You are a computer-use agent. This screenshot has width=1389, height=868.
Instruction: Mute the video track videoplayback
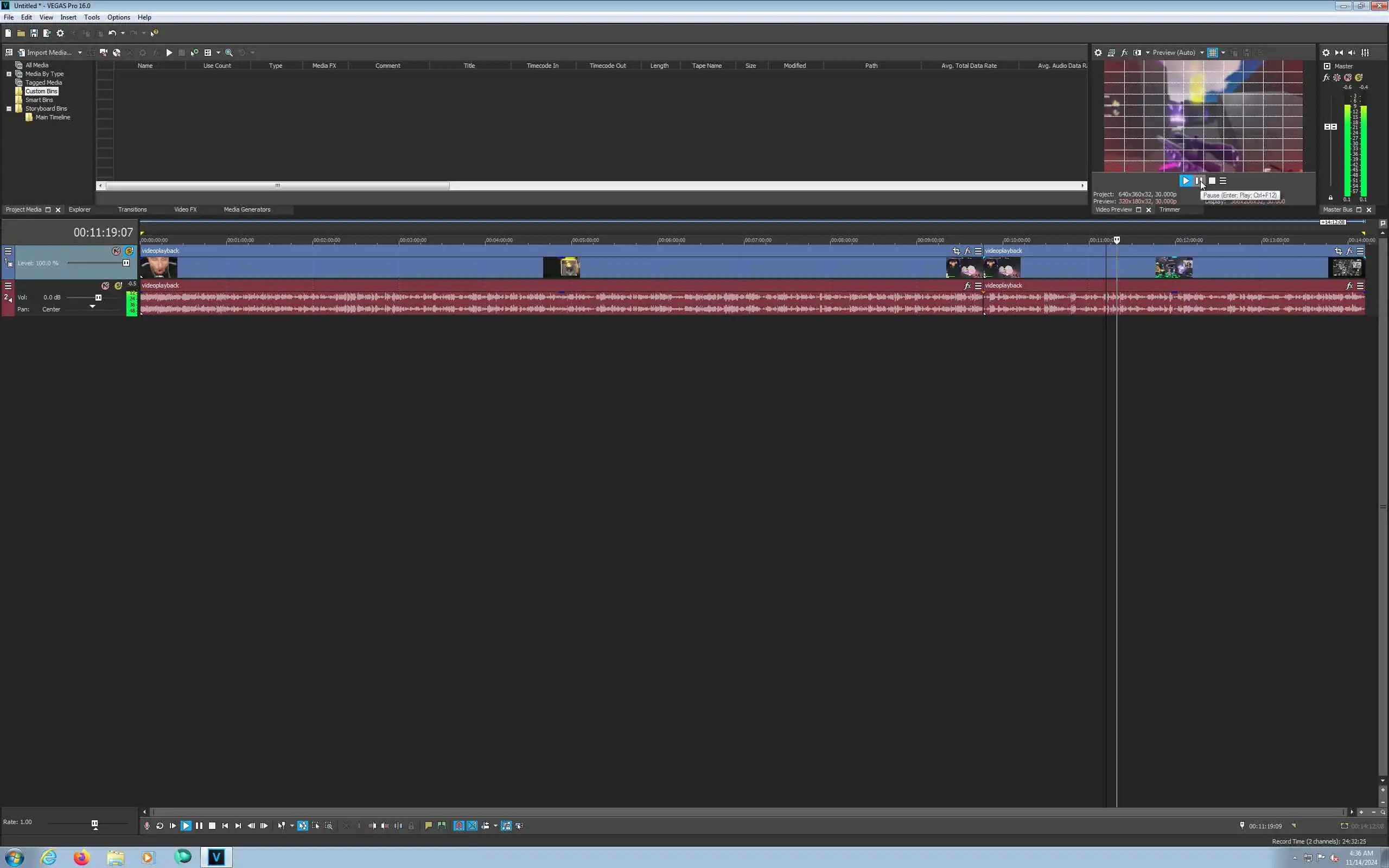117,251
